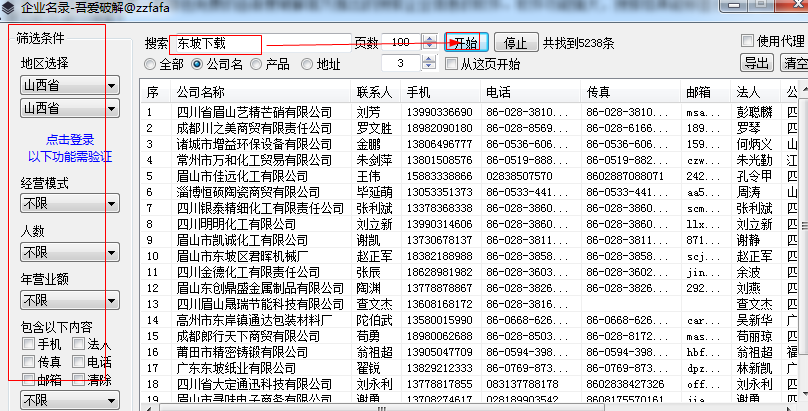Click the 页数 number field showing 100
The height and width of the screenshot is (411, 808).
click(401, 43)
